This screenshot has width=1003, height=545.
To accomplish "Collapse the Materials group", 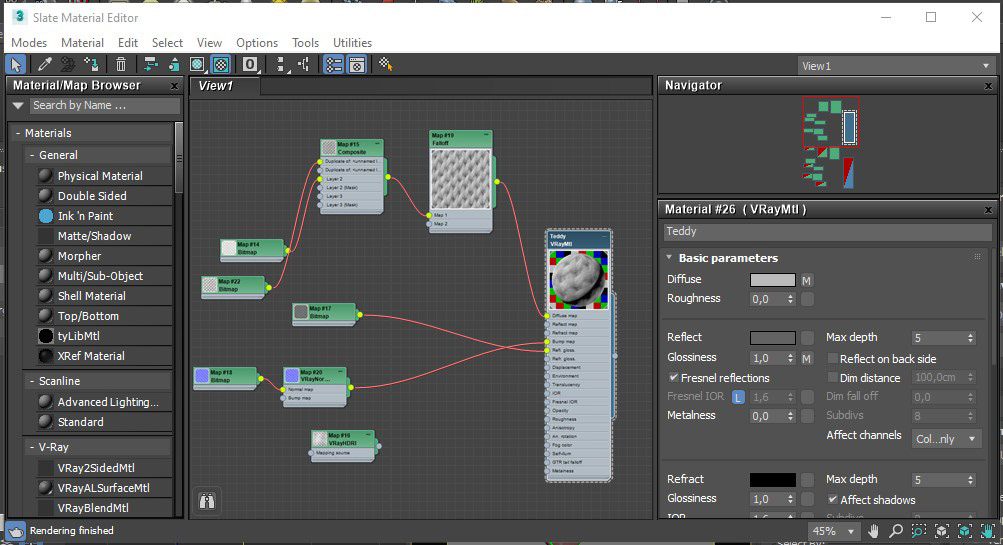I will (x=18, y=133).
